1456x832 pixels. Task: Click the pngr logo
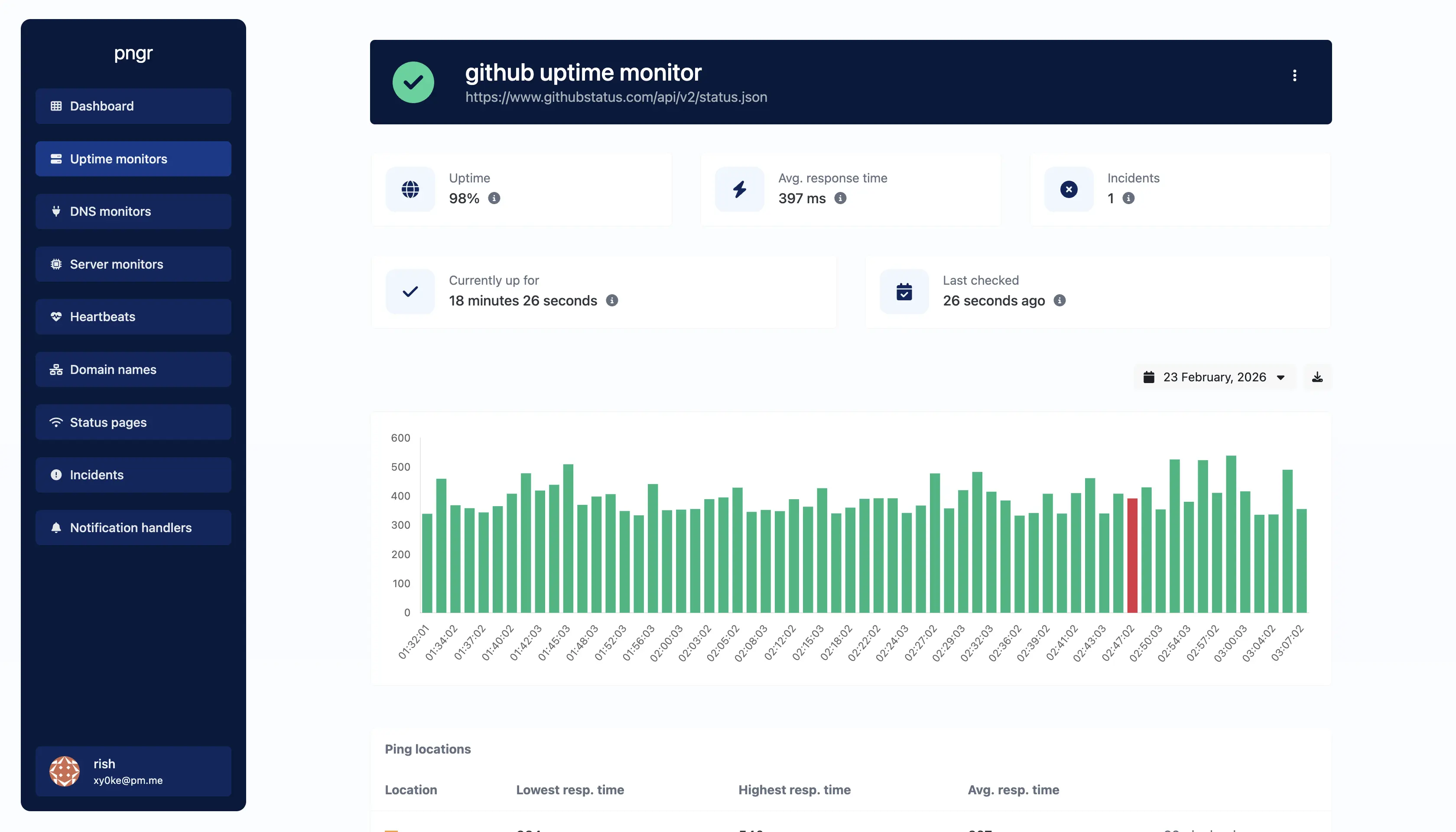point(133,53)
